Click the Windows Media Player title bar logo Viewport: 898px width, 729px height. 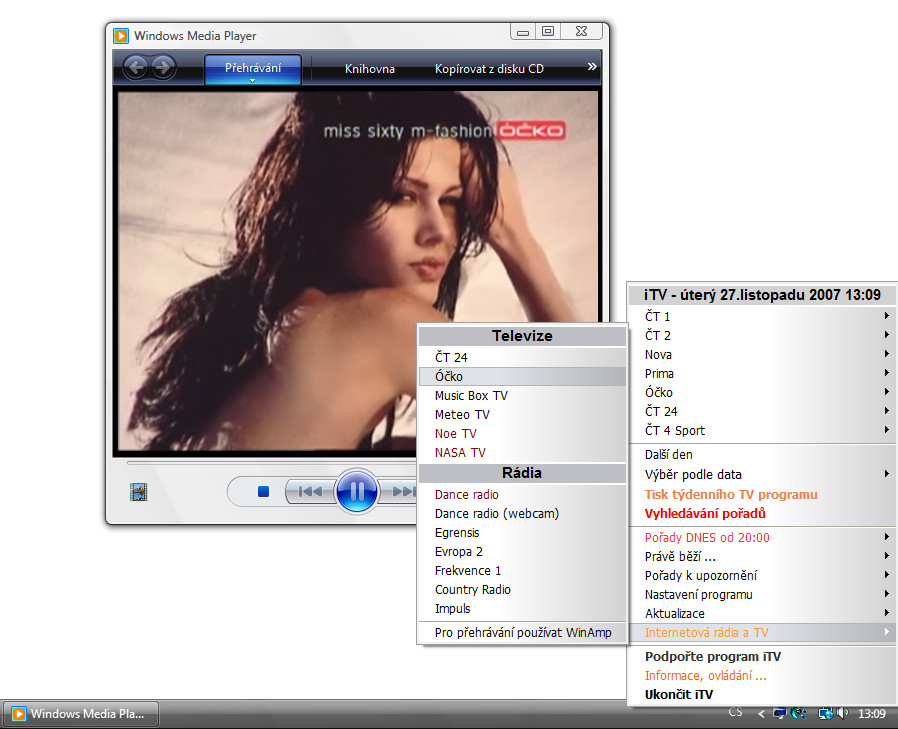coord(121,36)
